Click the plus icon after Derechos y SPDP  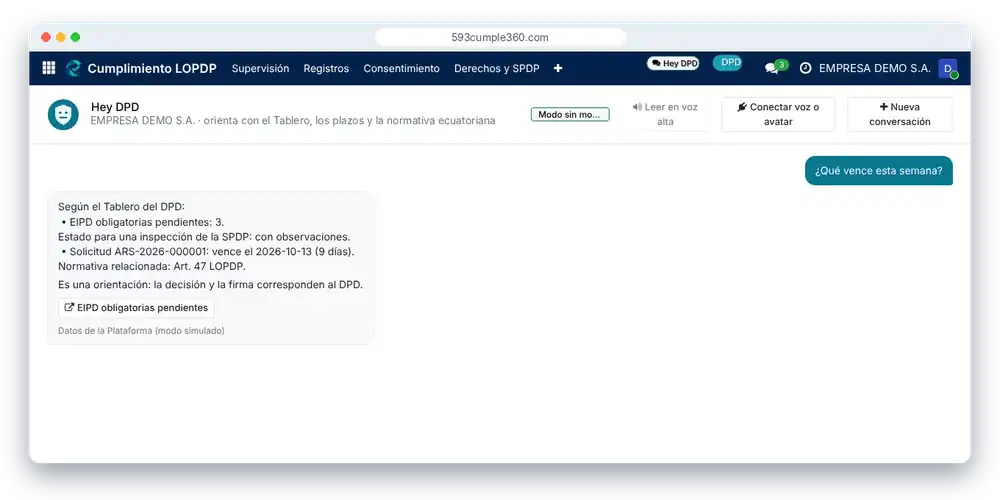click(x=557, y=68)
